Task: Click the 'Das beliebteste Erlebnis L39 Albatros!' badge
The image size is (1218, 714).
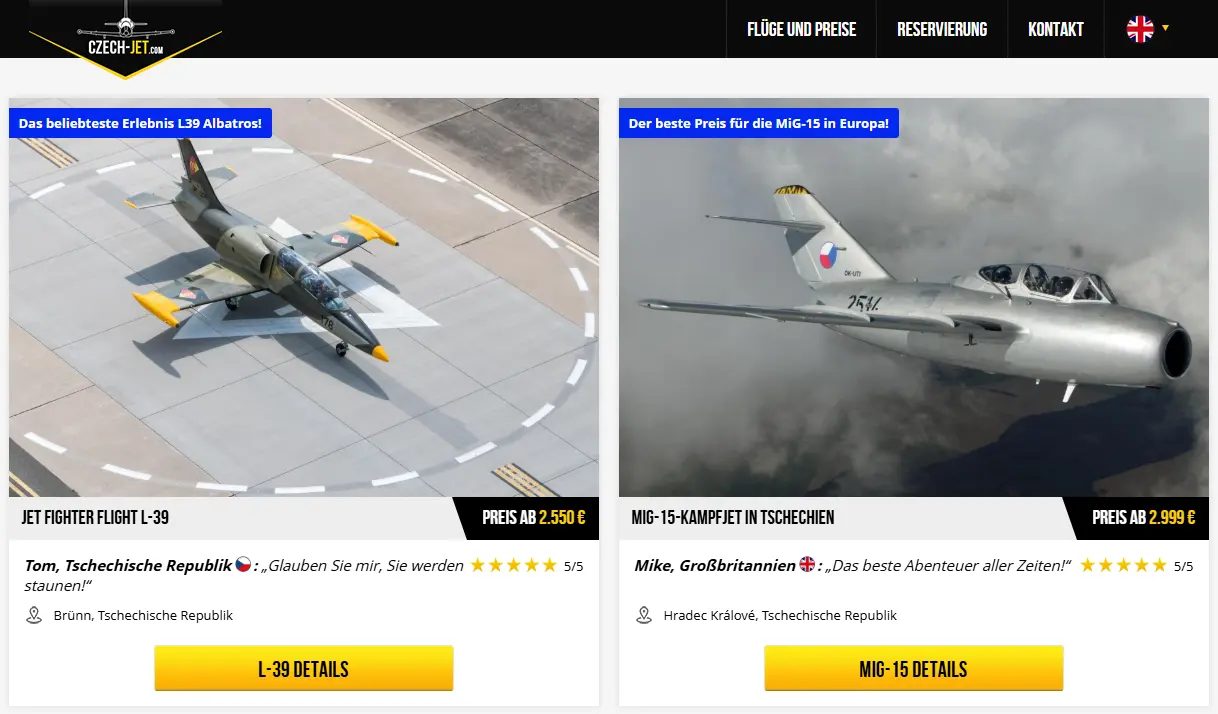Action: coord(140,124)
